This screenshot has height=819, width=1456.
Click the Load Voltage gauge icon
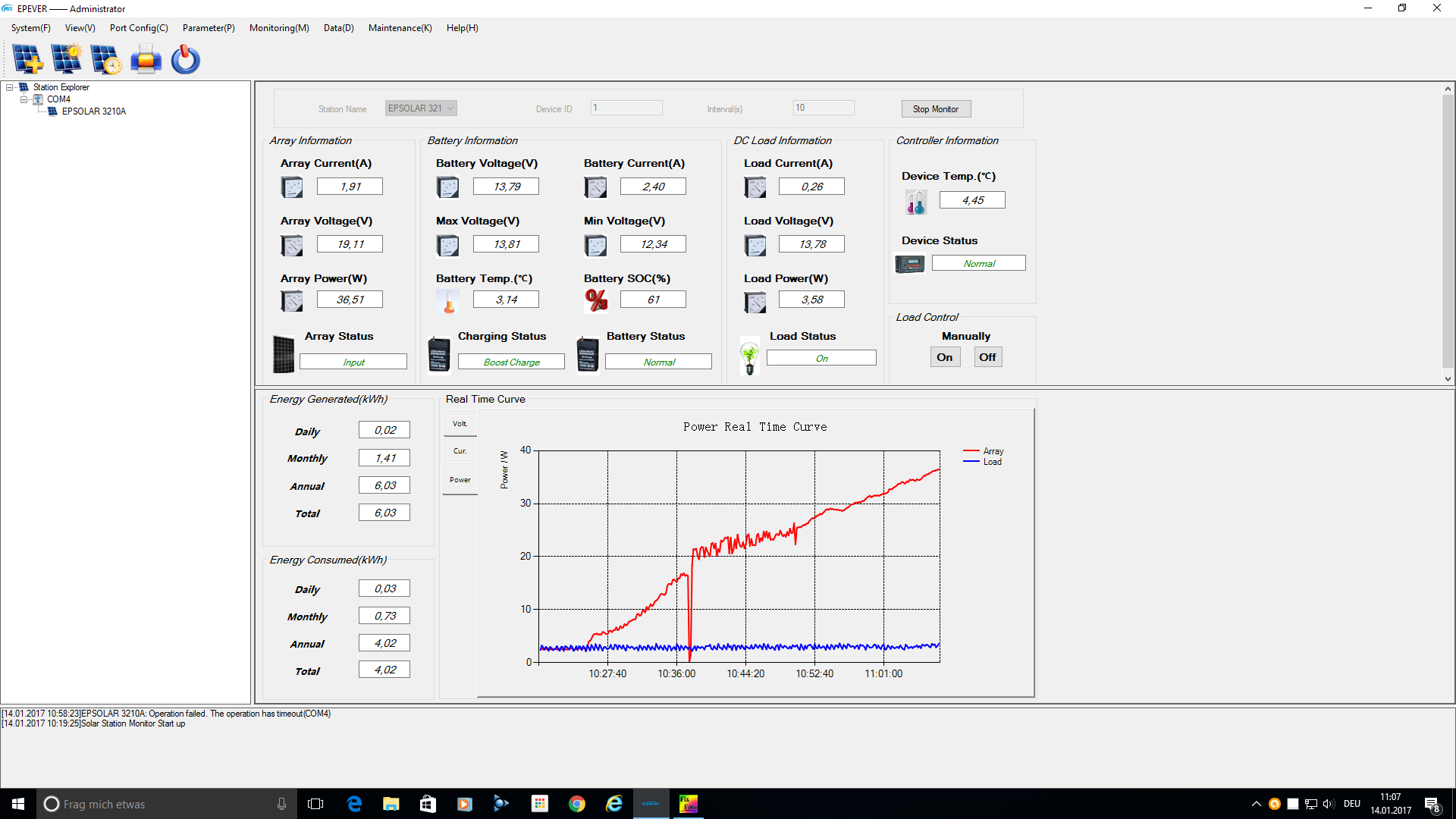tap(755, 244)
